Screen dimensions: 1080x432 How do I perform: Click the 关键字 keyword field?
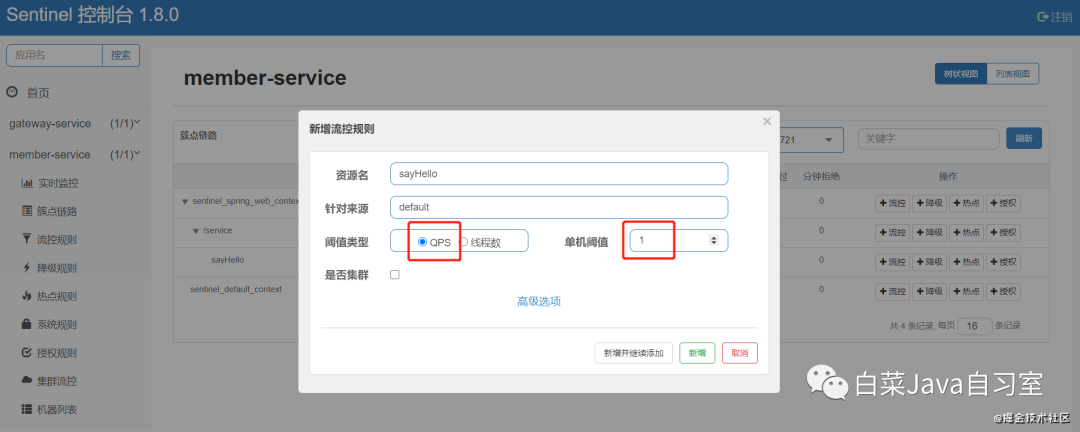[x=928, y=138]
